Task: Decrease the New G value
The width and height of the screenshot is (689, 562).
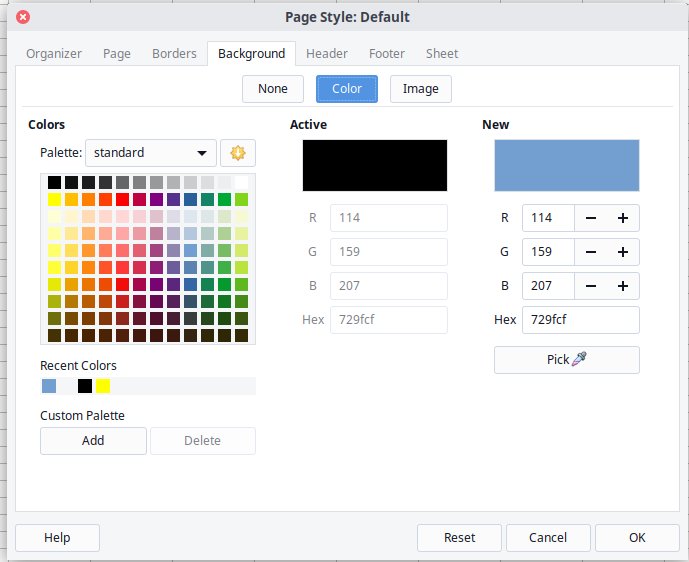Action: [x=591, y=252]
